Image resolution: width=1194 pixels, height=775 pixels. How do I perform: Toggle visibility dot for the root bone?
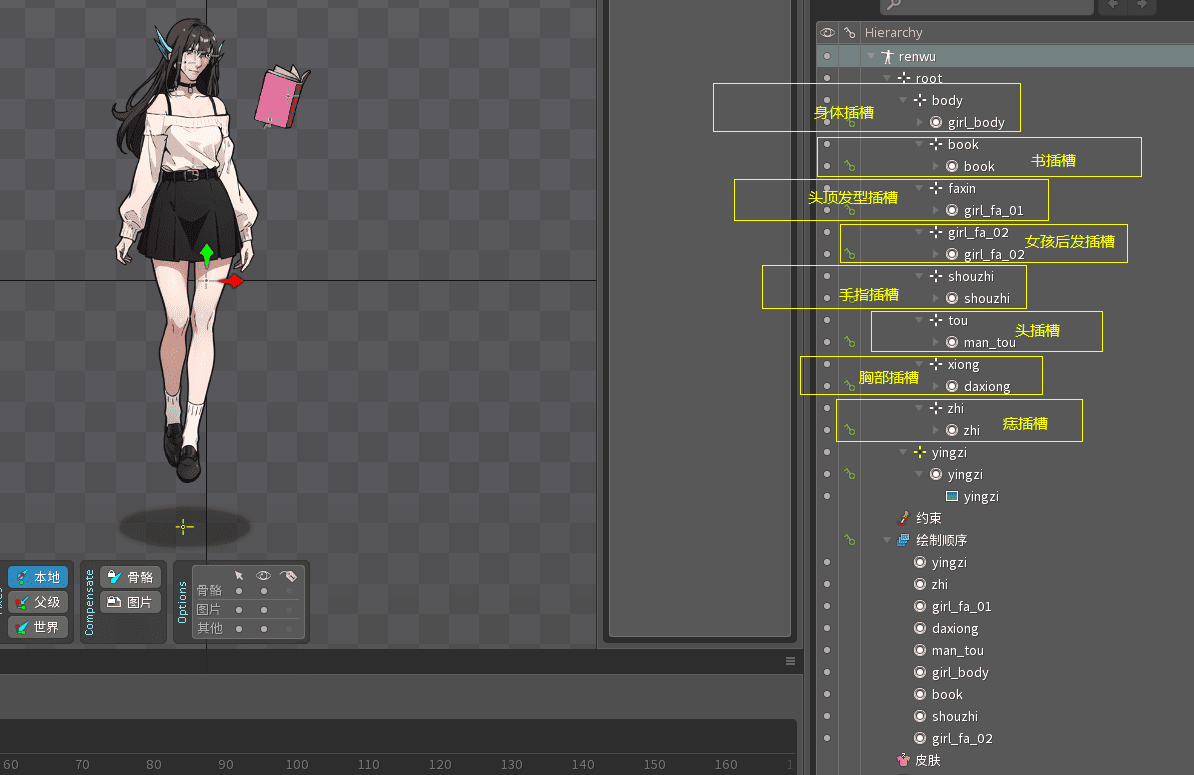[x=827, y=78]
